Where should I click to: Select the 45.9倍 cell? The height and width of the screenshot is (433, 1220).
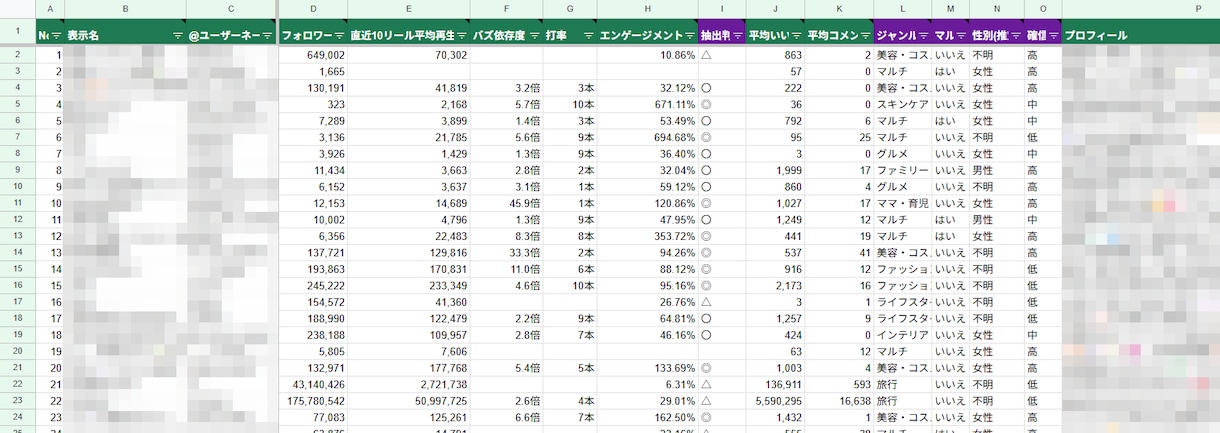507,204
